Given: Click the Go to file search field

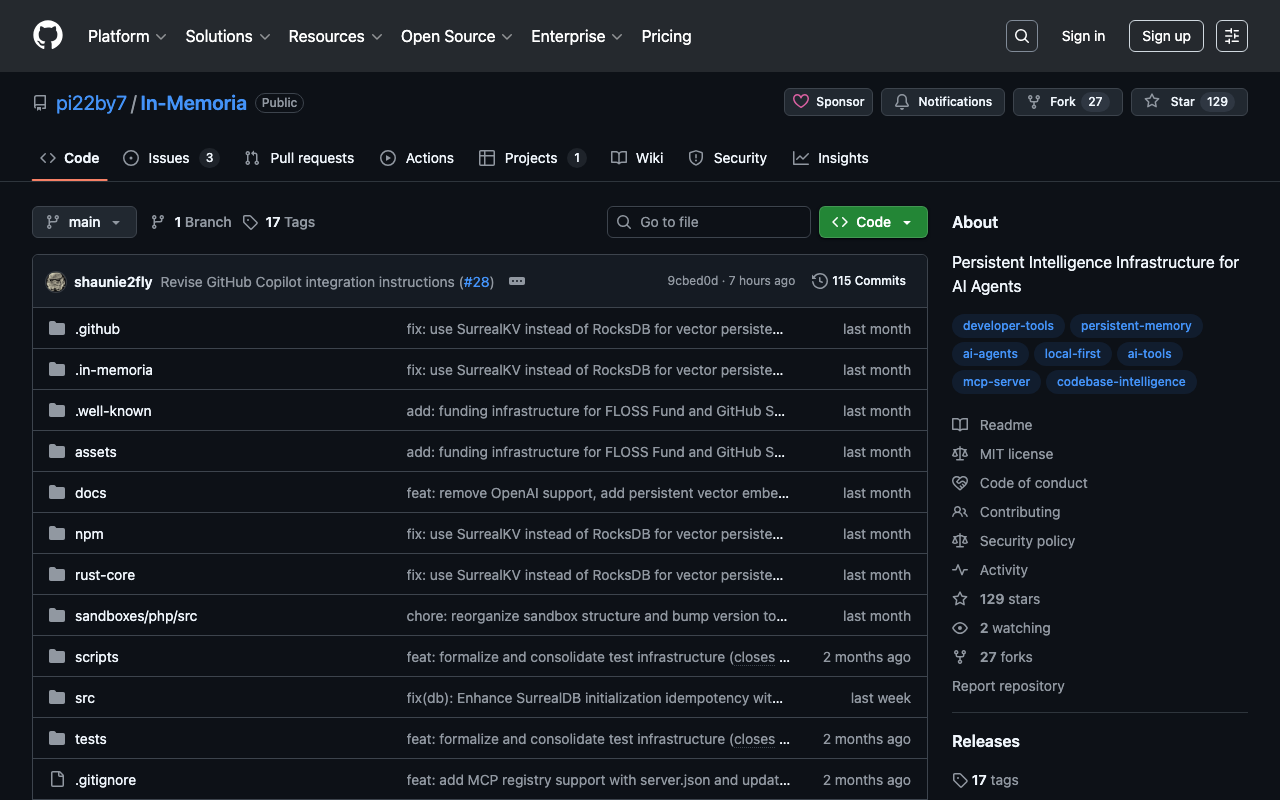Looking at the screenshot, I should [709, 222].
